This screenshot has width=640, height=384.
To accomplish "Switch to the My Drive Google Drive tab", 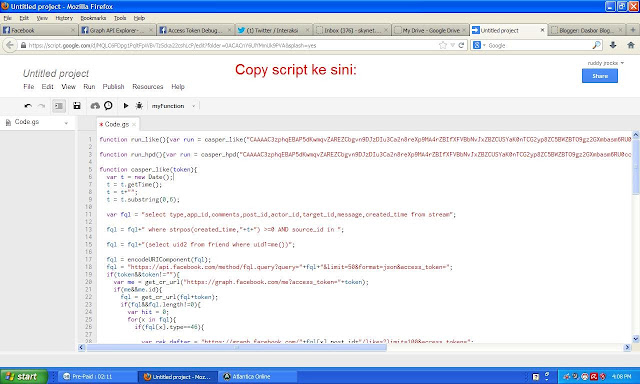I will [x=430, y=30].
